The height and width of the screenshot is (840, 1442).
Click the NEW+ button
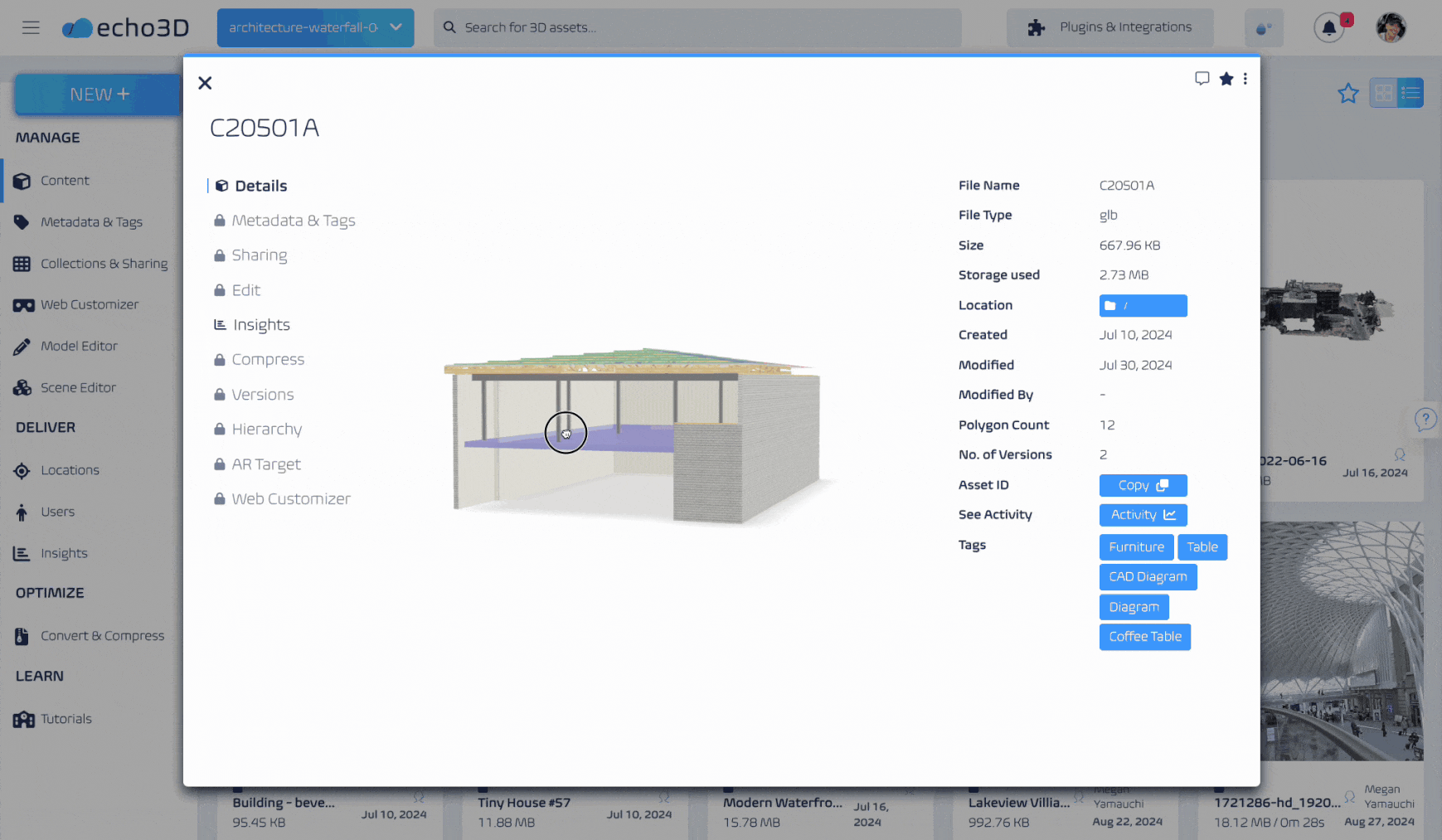point(97,94)
